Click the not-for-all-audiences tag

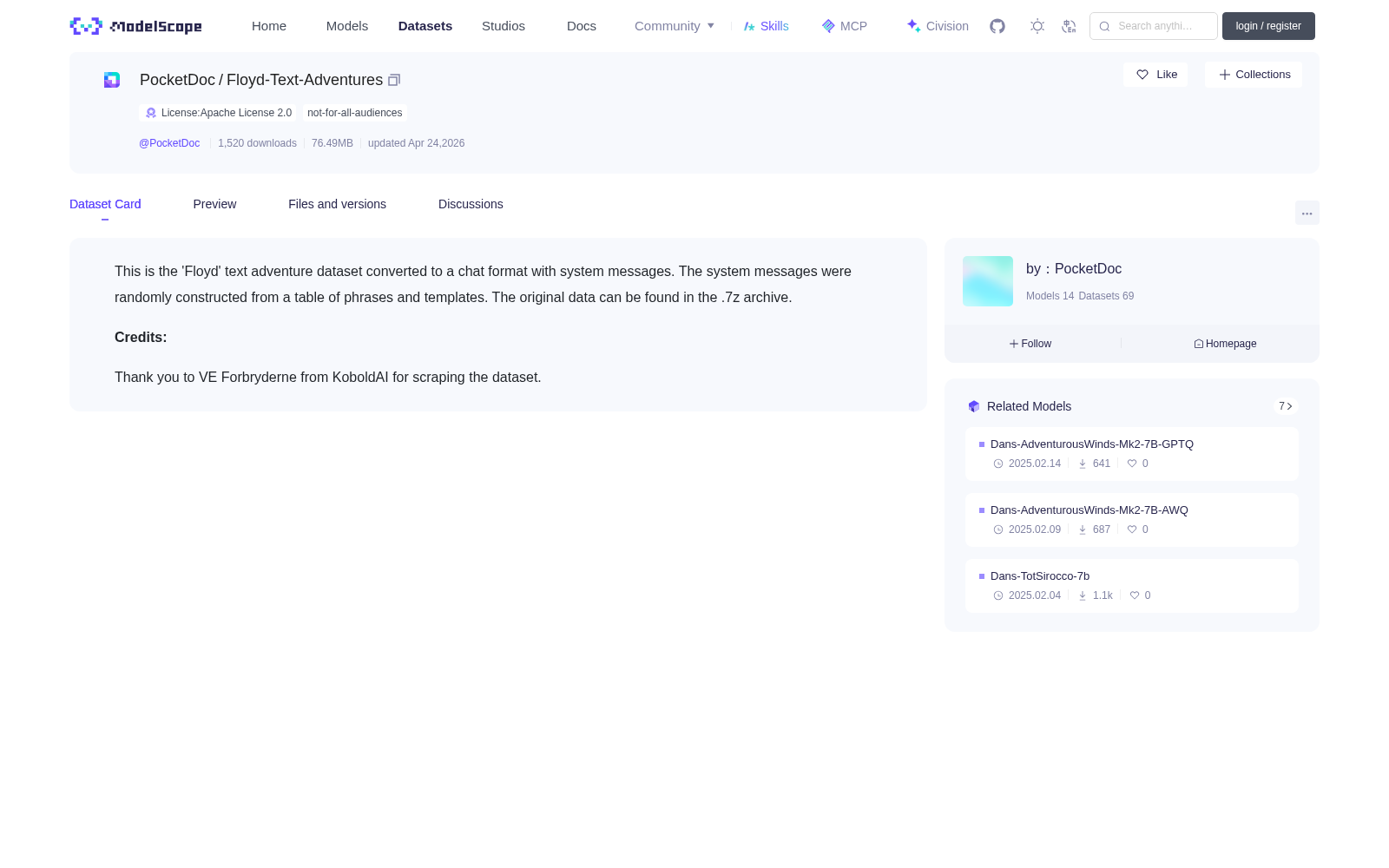(355, 113)
